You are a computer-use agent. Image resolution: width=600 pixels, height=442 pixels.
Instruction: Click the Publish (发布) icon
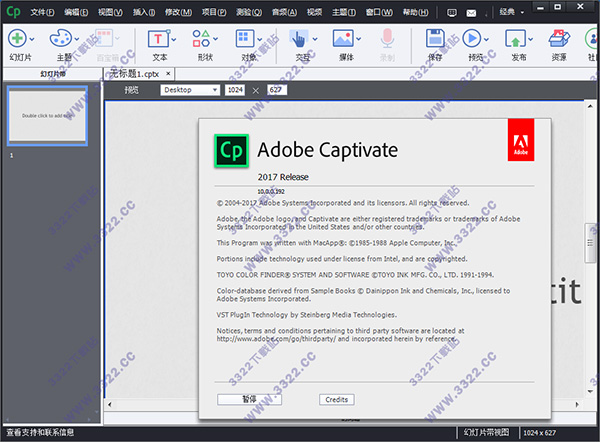tap(515, 38)
